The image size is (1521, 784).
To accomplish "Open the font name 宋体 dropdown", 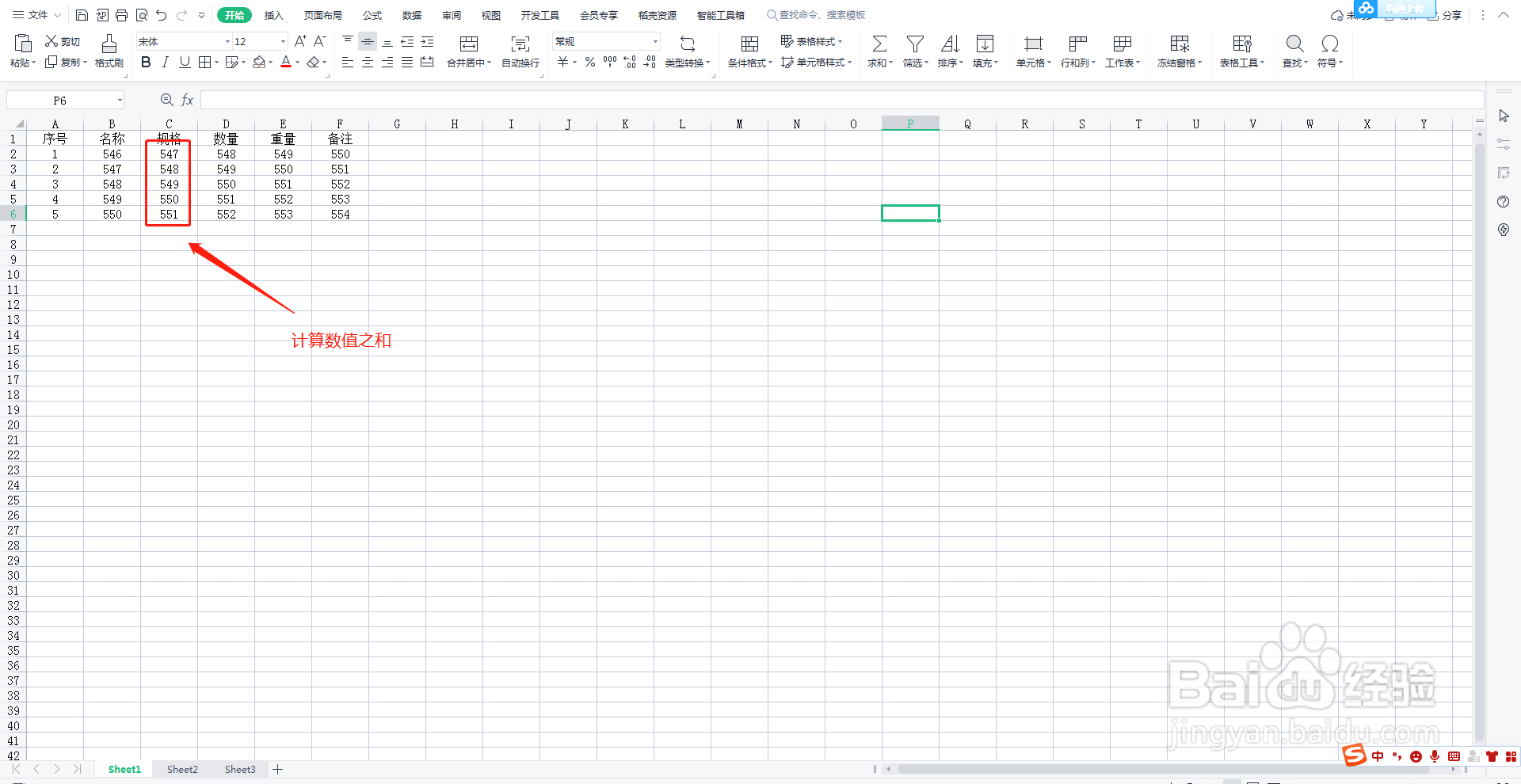I will point(227,41).
